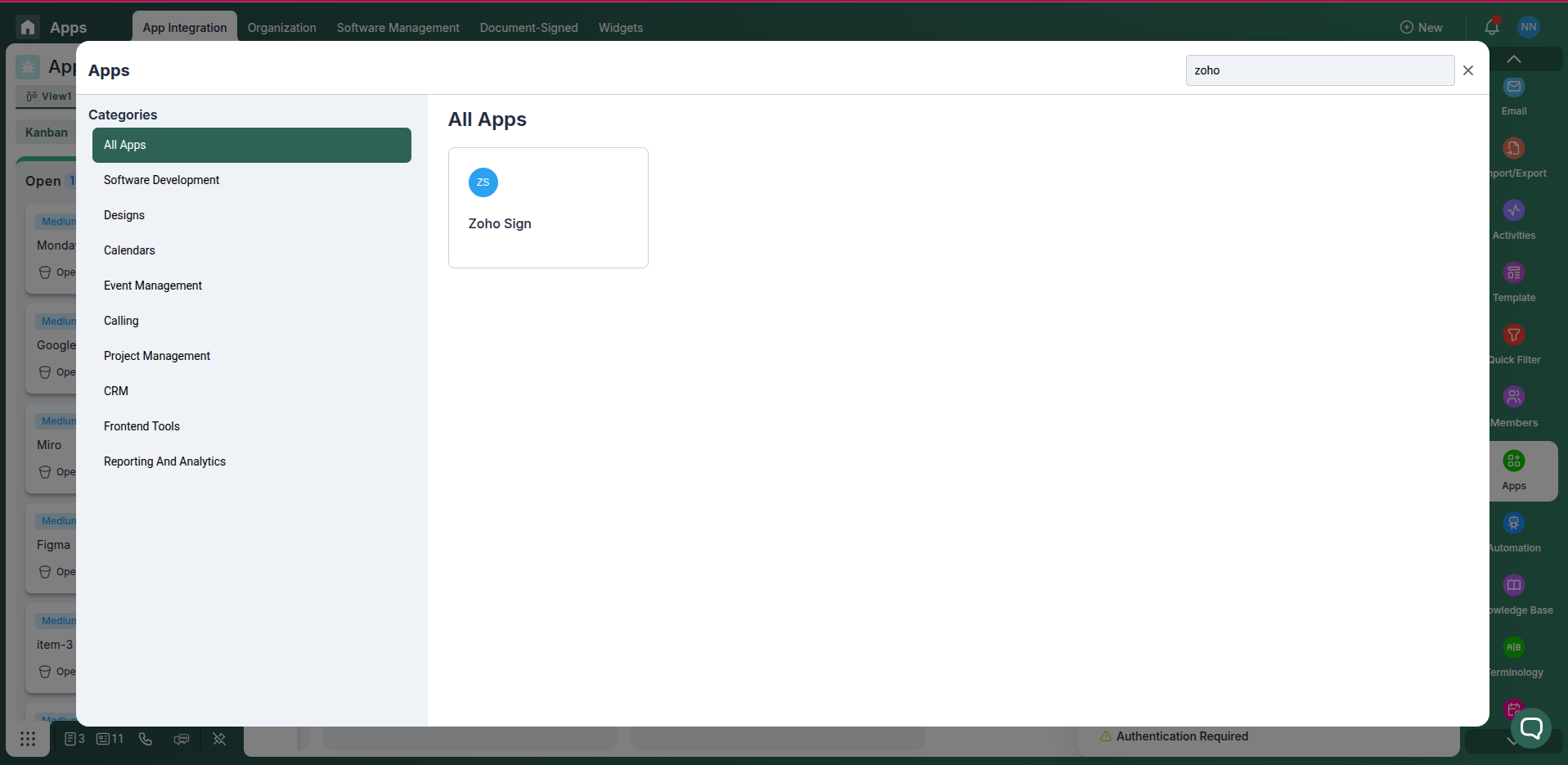Close the Apps dialog
This screenshot has width=1568, height=765.
click(1468, 70)
